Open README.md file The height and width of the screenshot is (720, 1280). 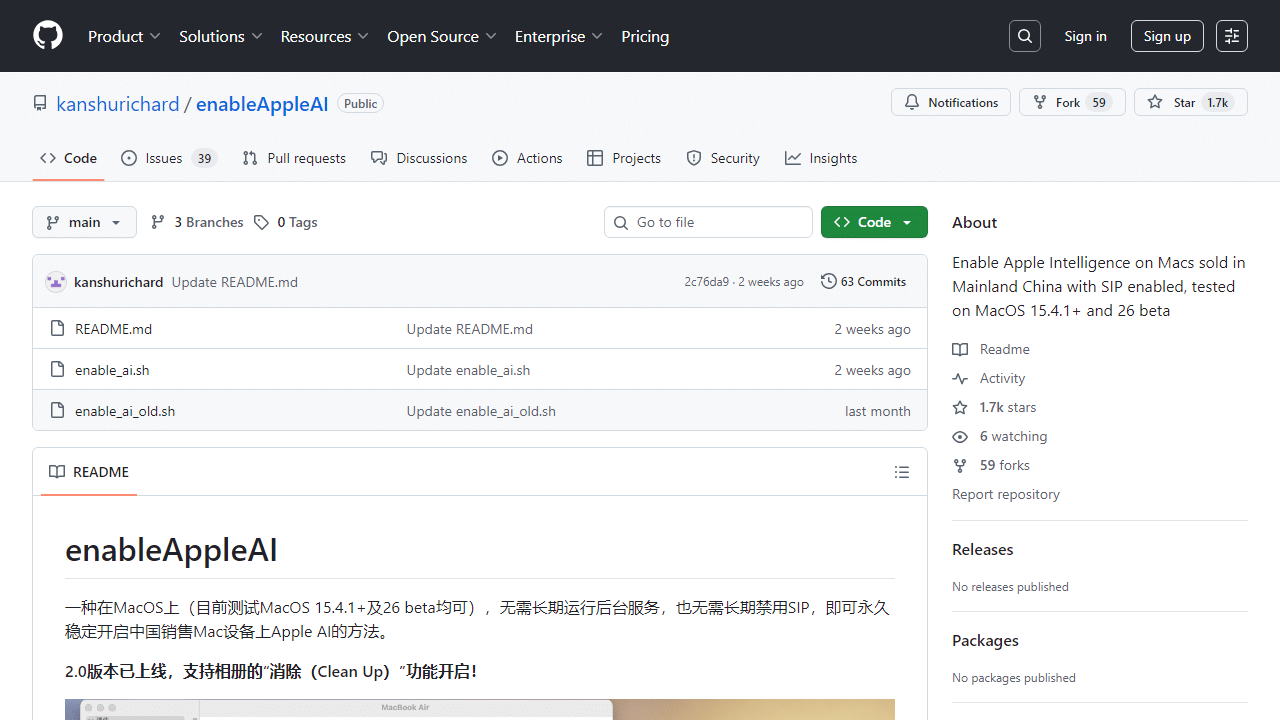click(x=113, y=329)
